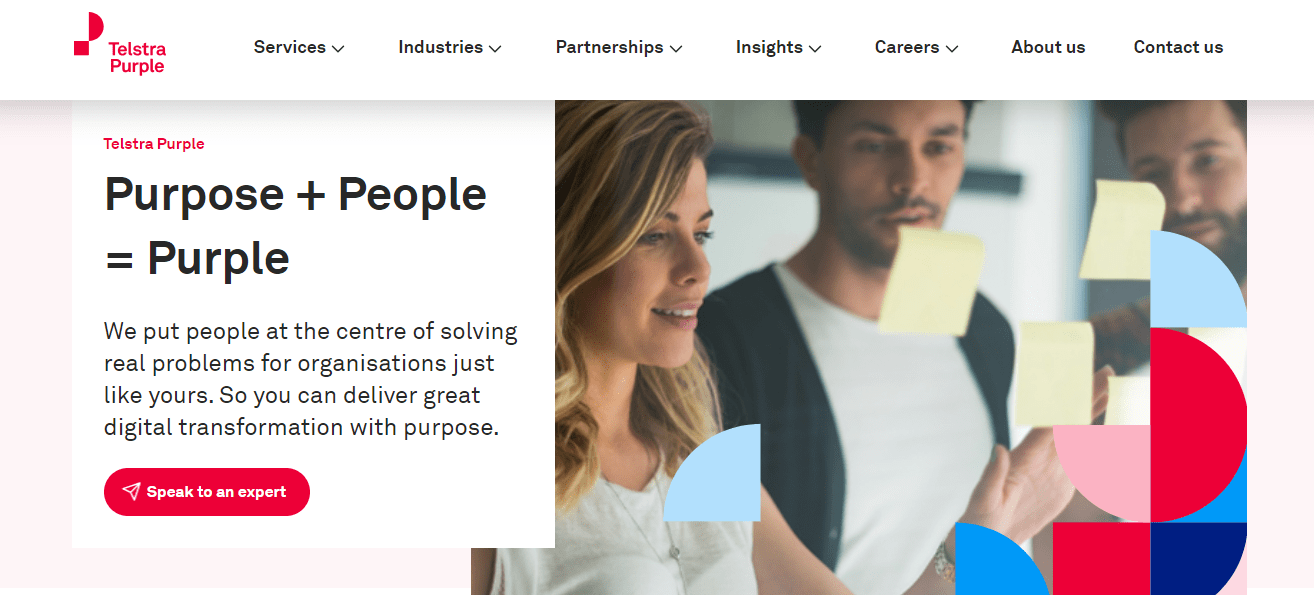Open the Insights dropdown chevron

815,48
